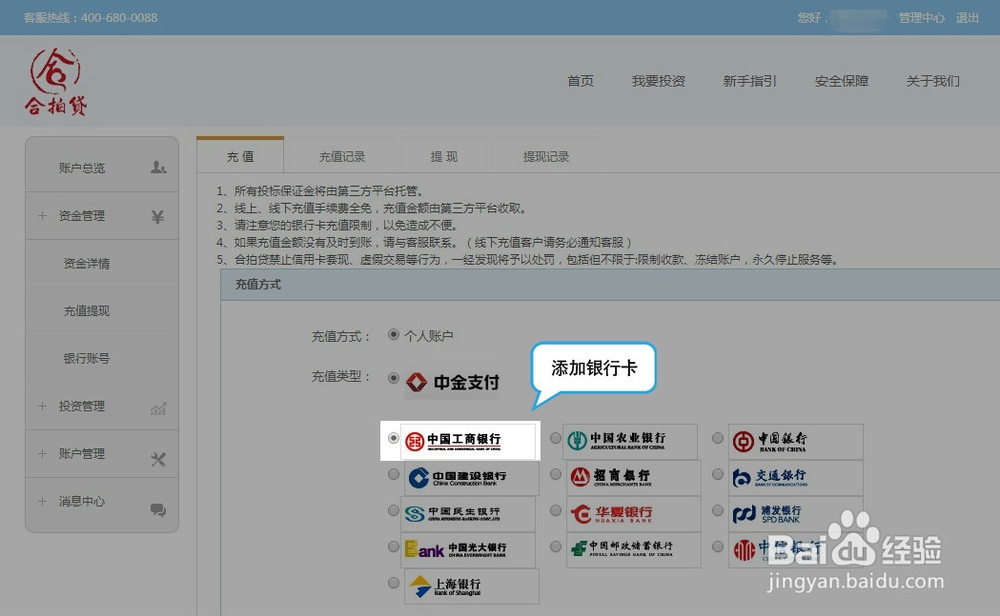This screenshot has height=616, width=1000.
Task: Select the 中国工商银行 radio button
Action: [x=393, y=438]
